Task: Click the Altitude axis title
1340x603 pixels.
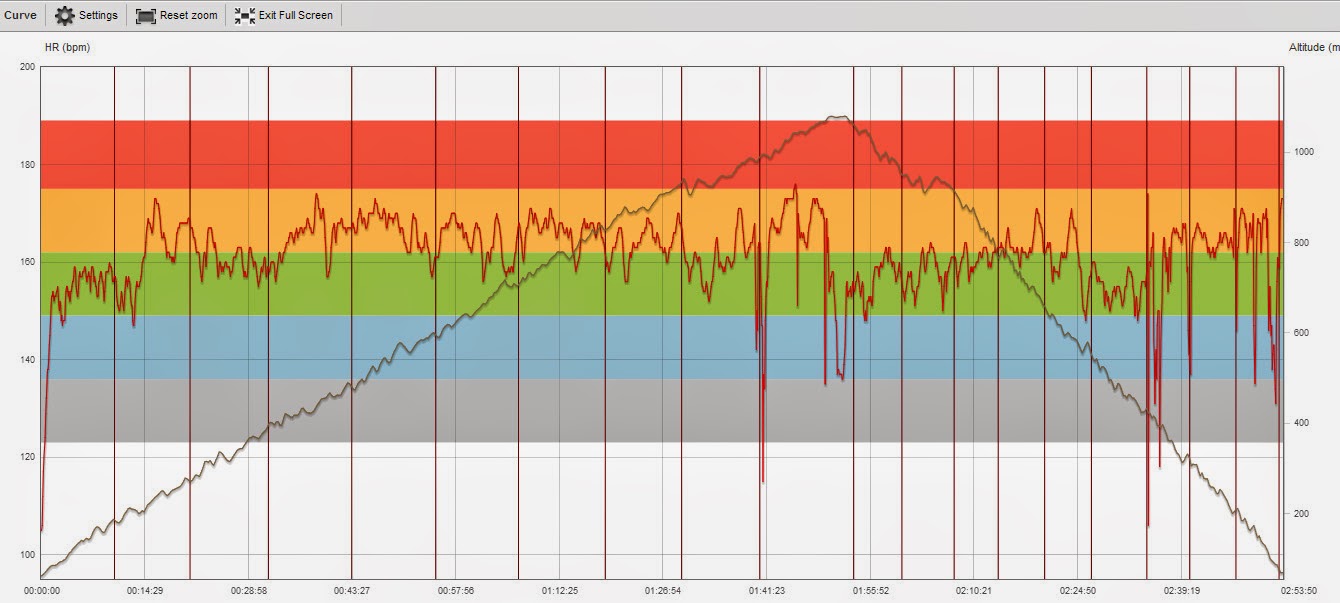Action: (1313, 47)
